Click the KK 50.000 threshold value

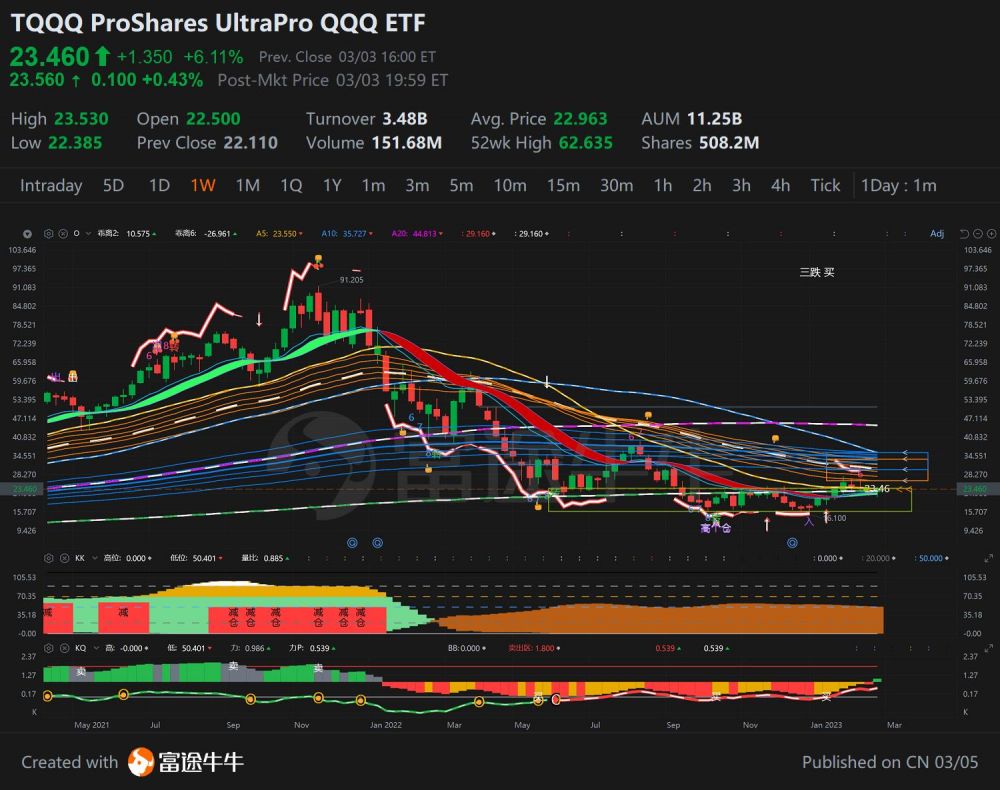coord(930,558)
